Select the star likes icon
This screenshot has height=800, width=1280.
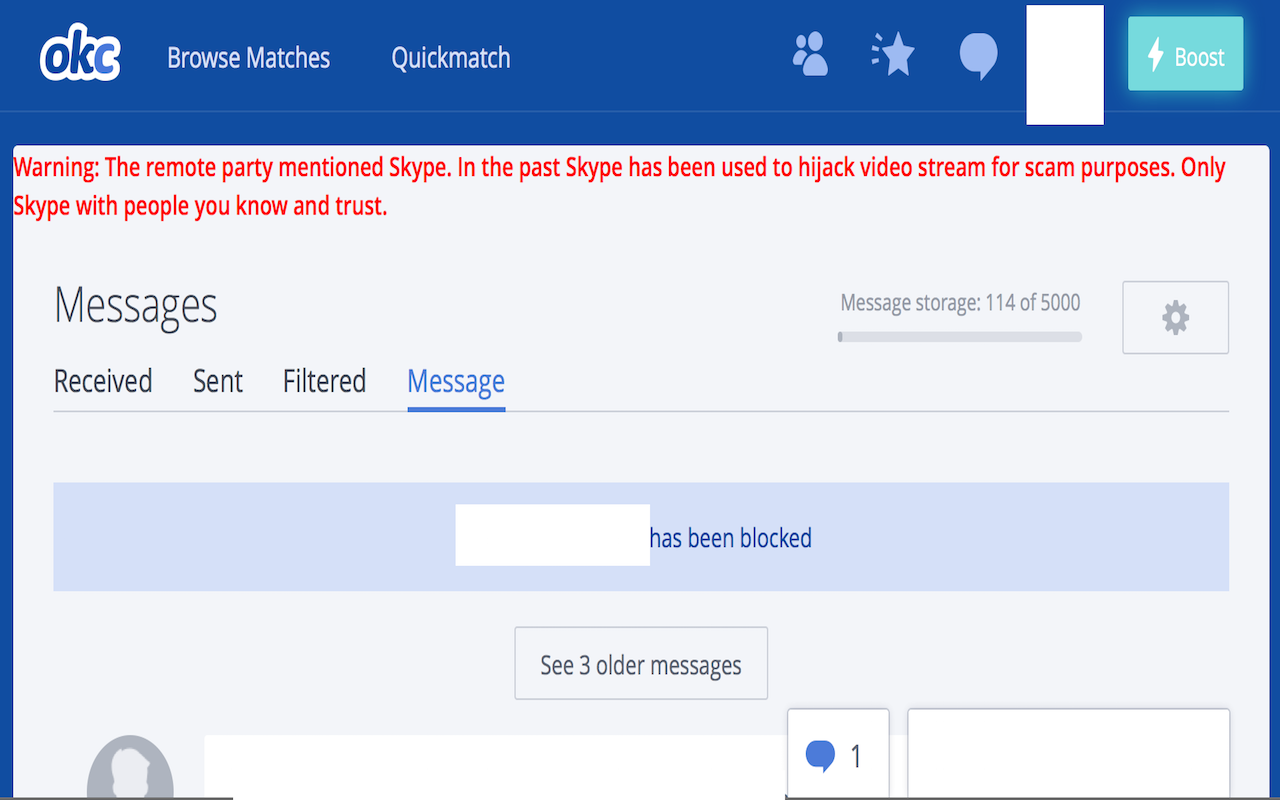pos(892,55)
